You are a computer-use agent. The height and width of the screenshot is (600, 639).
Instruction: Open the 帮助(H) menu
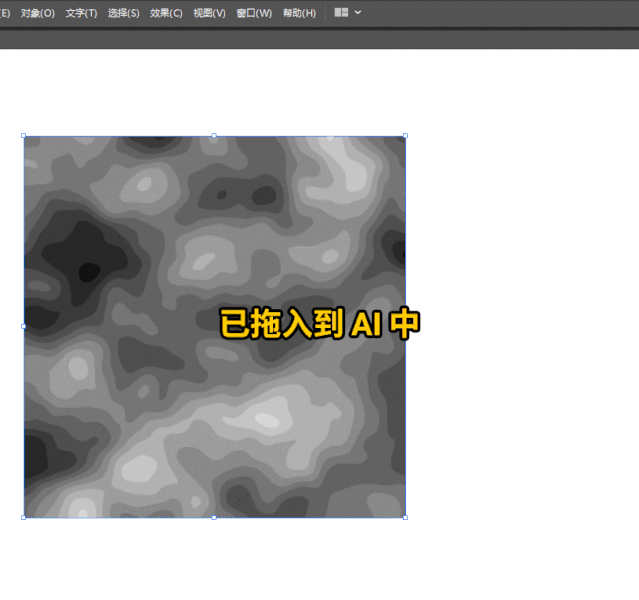(x=299, y=13)
